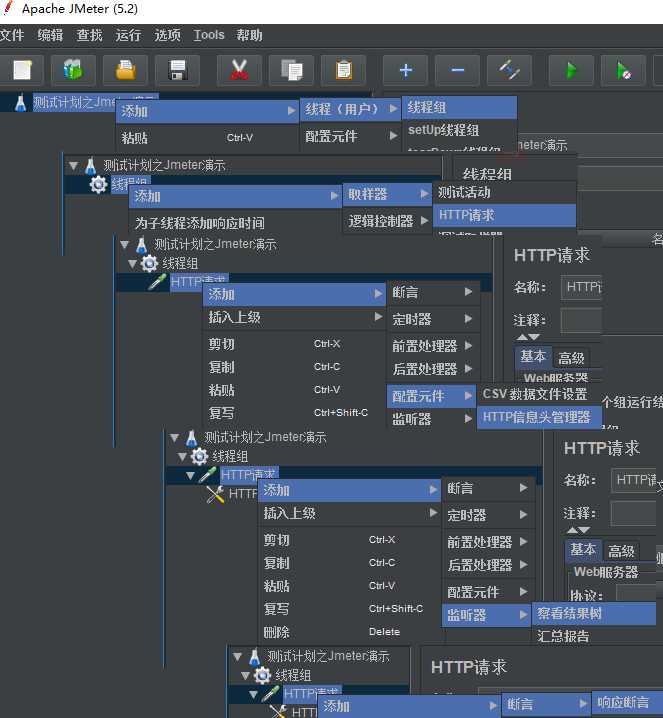Screen dimensions: 663x718
Task: Open the 选项 menu
Action: tap(167, 35)
